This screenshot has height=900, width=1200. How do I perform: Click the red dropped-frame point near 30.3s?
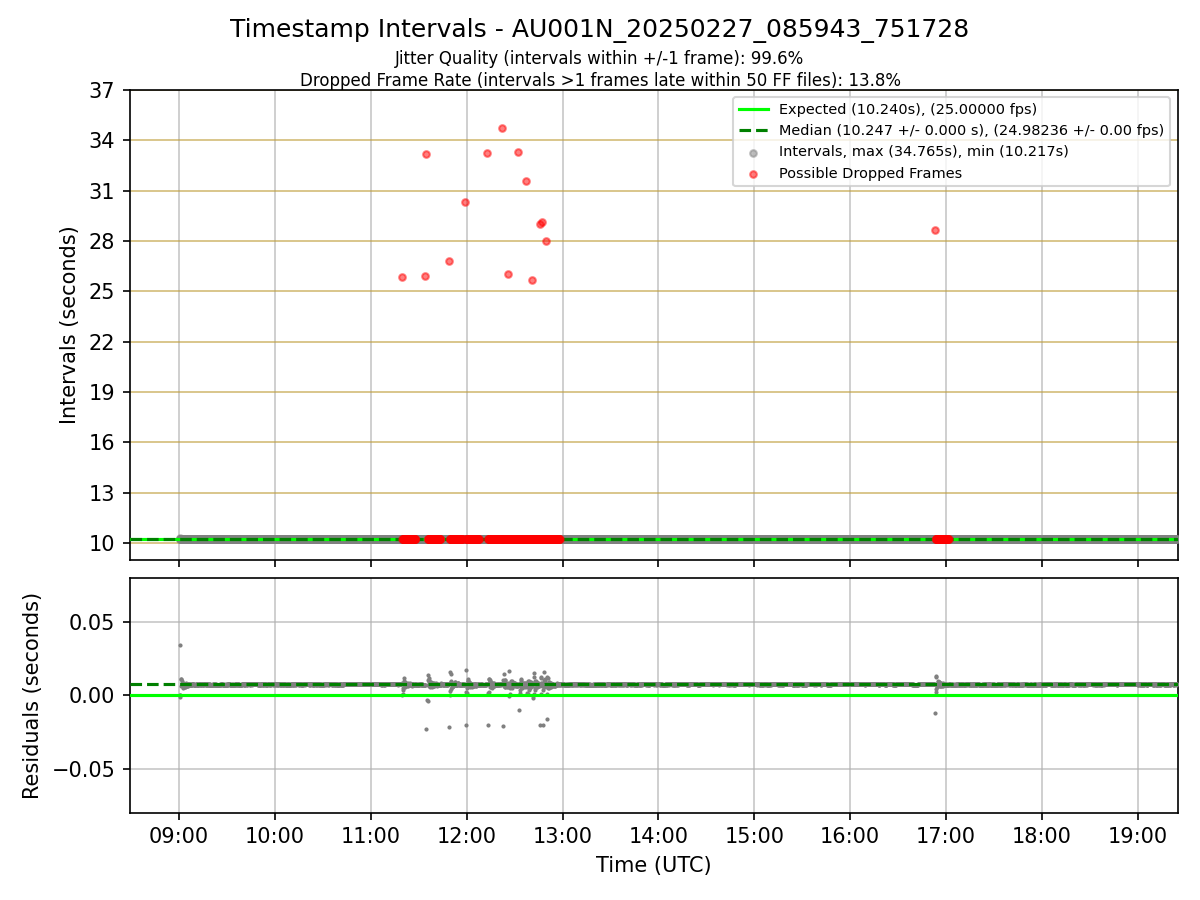pos(465,202)
